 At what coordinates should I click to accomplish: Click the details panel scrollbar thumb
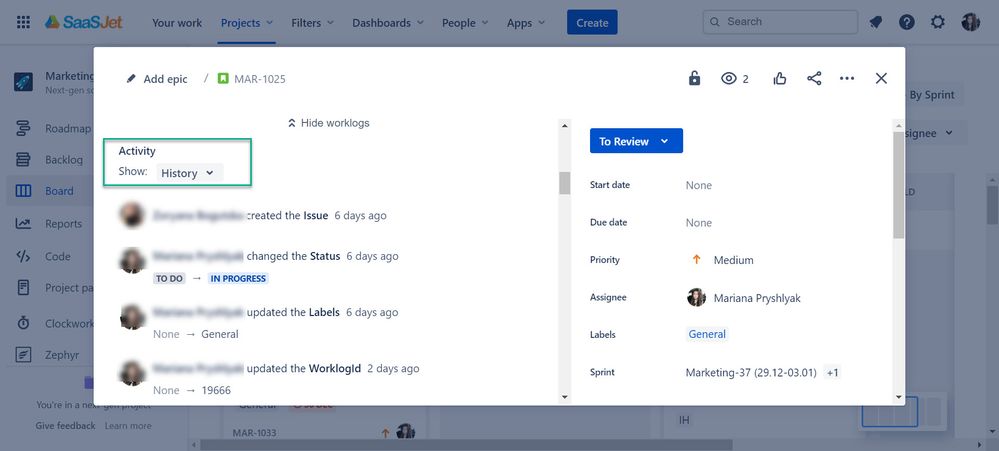click(898, 185)
